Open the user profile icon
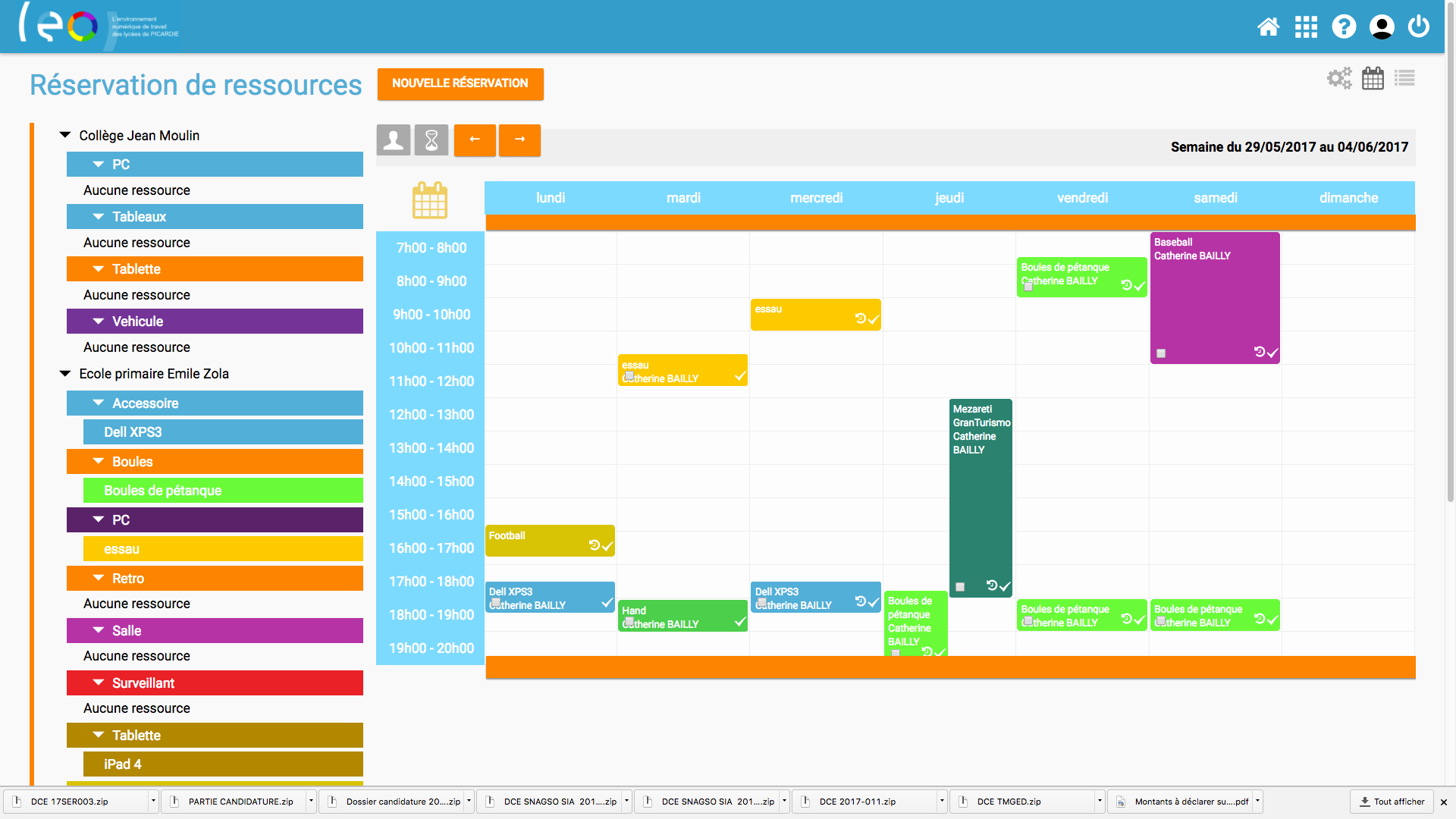The width and height of the screenshot is (1456, 819). [x=1382, y=27]
